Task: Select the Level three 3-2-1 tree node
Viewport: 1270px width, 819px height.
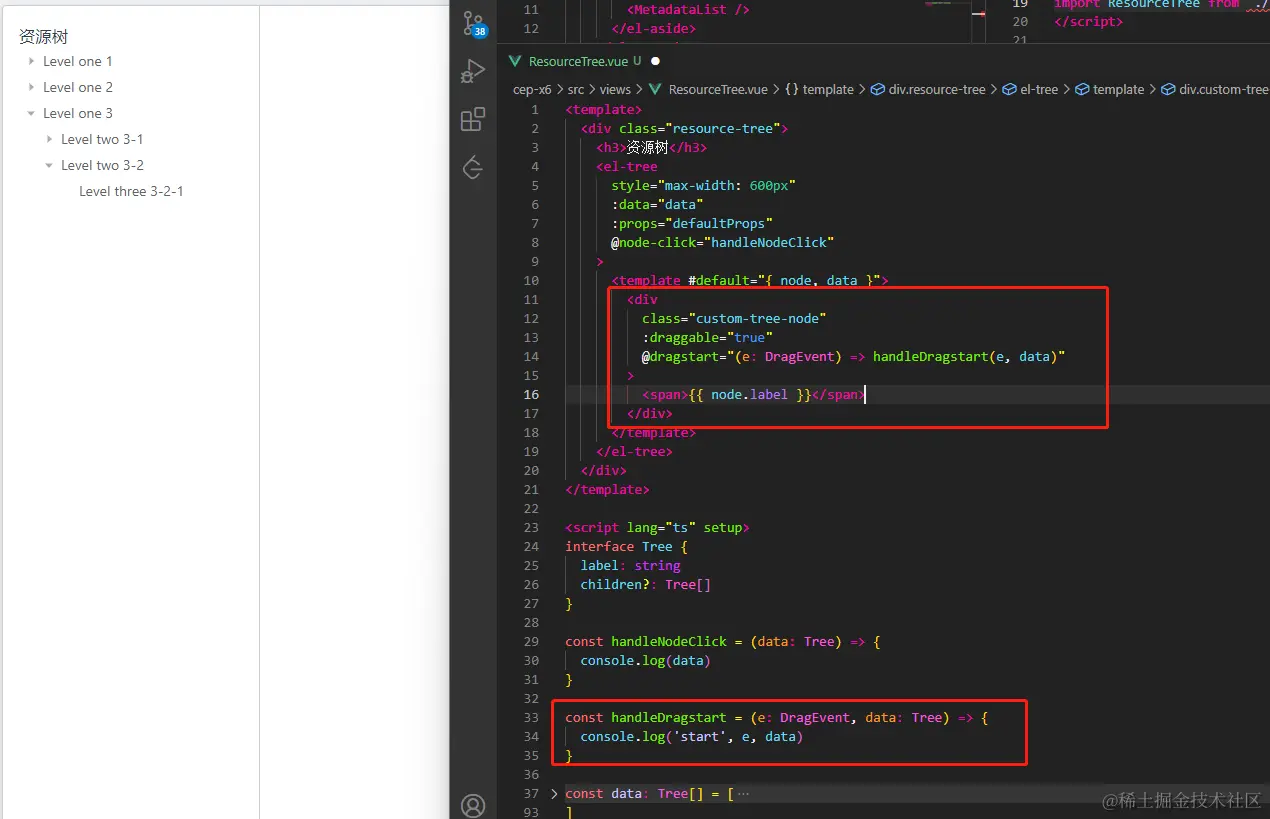Action: [x=131, y=191]
